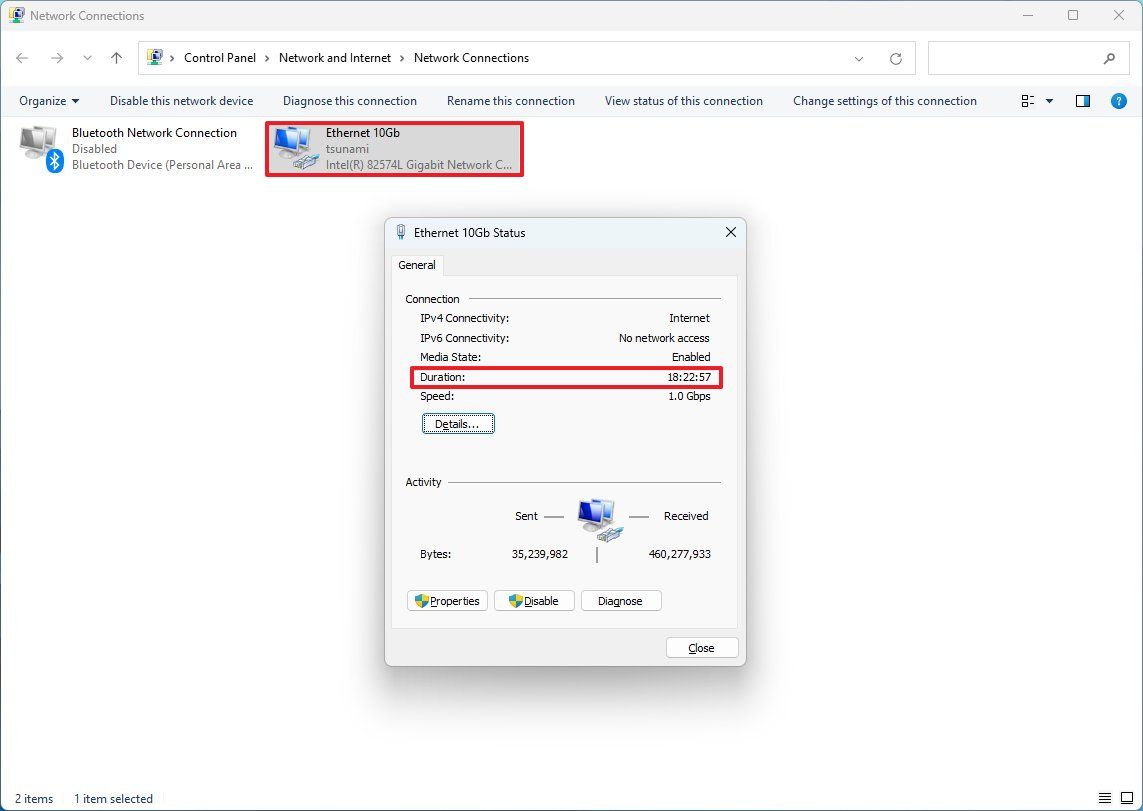Screen dimensions: 1143x811
Task: Click the back navigation arrow
Action: [x=22, y=58]
